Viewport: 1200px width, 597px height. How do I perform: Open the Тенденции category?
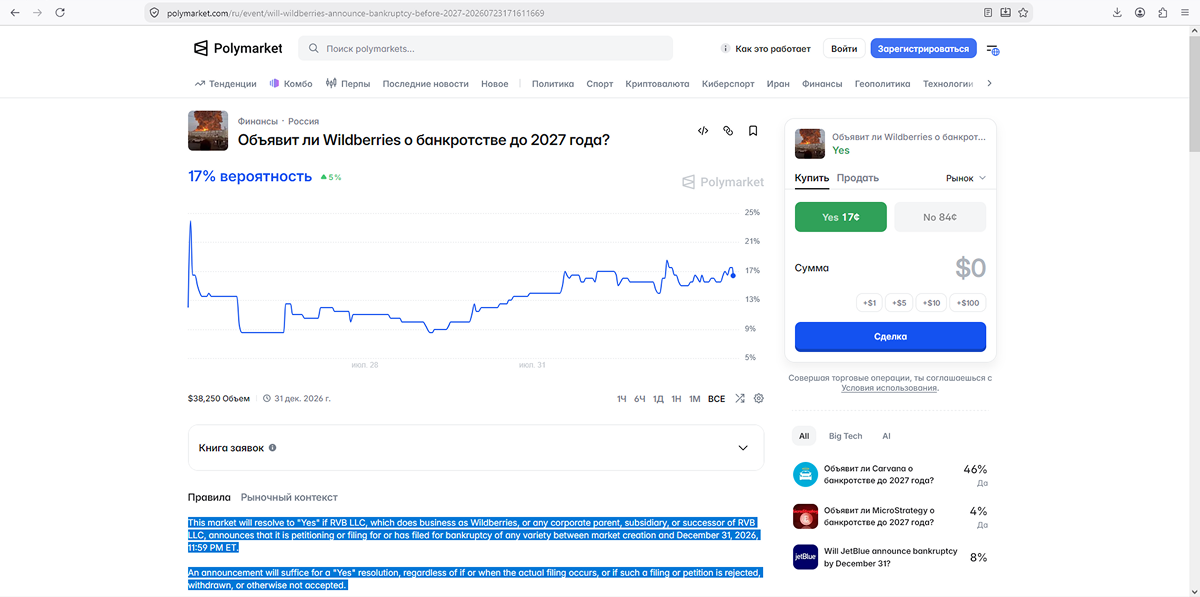click(226, 84)
